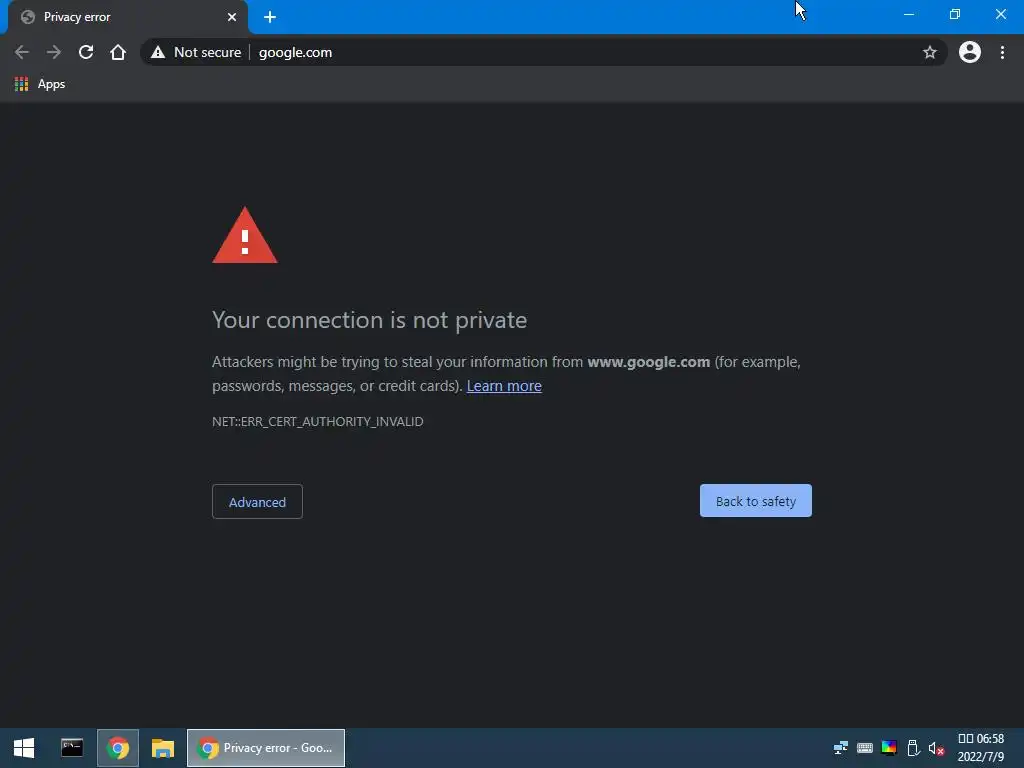Click the USB device tray icon
Viewport: 1024px width, 768px height.
coord(913,748)
